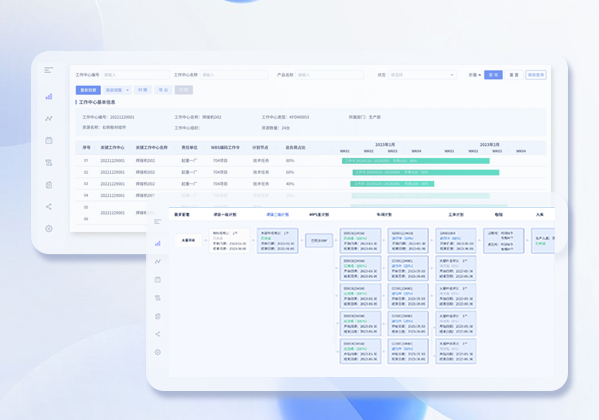Image resolution: width=599 pixels, height=420 pixels.
Task: Open the 状态 status dropdown
Action: point(422,75)
